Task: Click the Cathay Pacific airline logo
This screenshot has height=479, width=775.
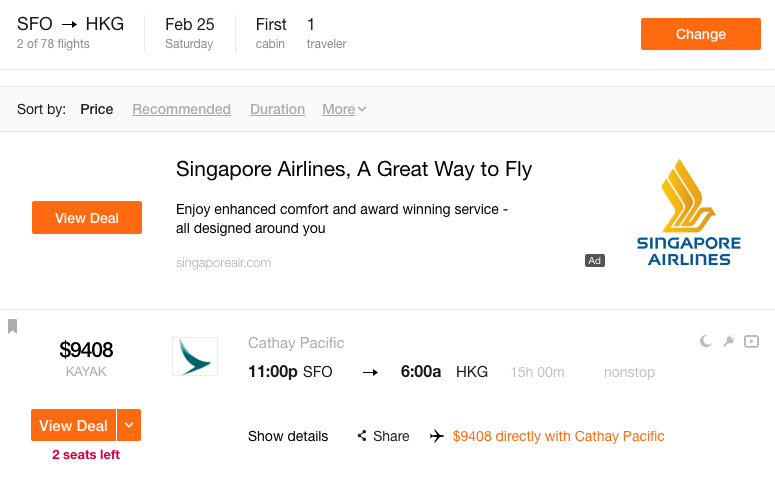Action: pyautogui.click(x=195, y=356)
